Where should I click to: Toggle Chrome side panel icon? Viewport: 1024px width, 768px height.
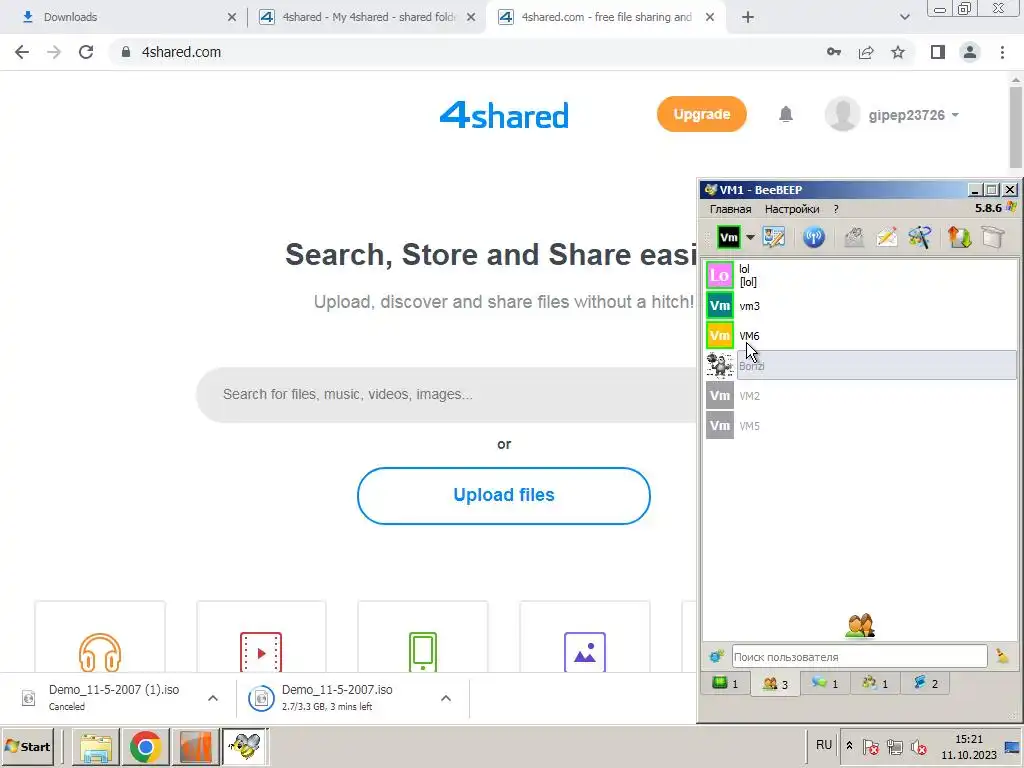(x=938, y=52)
